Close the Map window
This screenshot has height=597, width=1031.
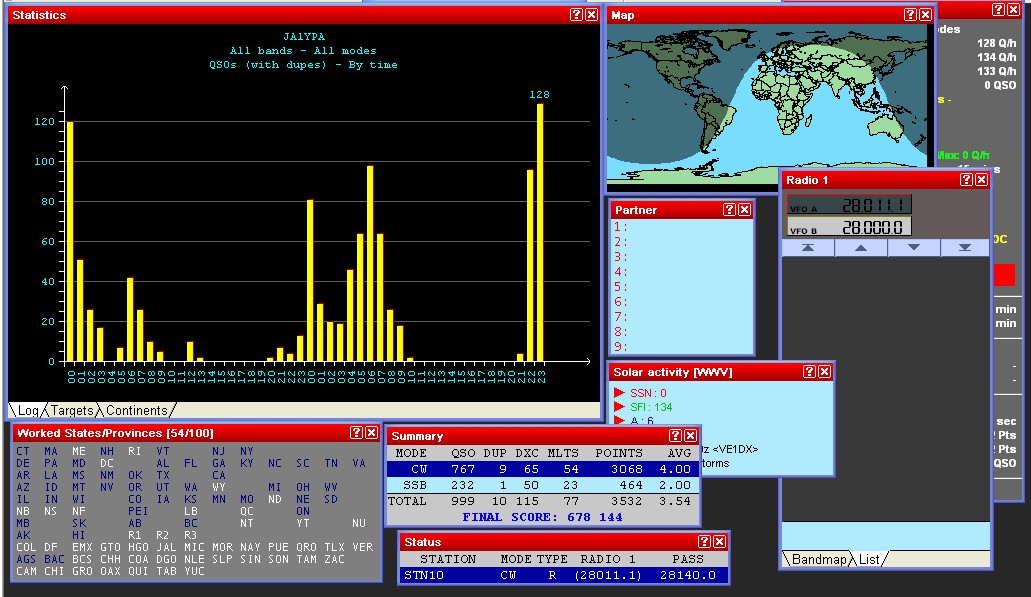[925, 14]
